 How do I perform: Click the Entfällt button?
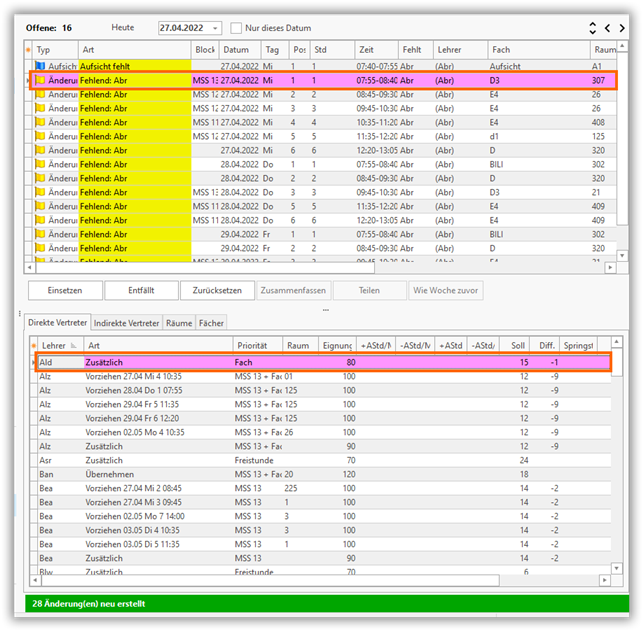pos(141,291)
